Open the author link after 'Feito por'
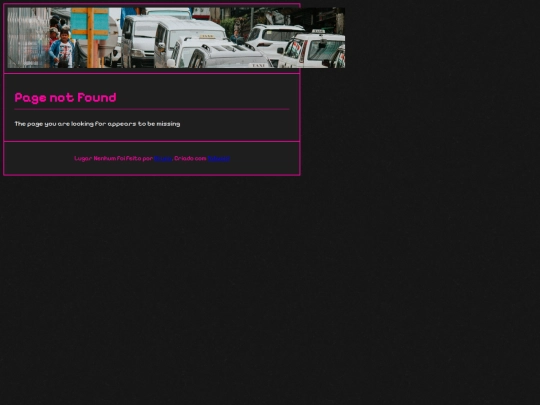Screen dimensions: 540x405 tap(163, 158)
